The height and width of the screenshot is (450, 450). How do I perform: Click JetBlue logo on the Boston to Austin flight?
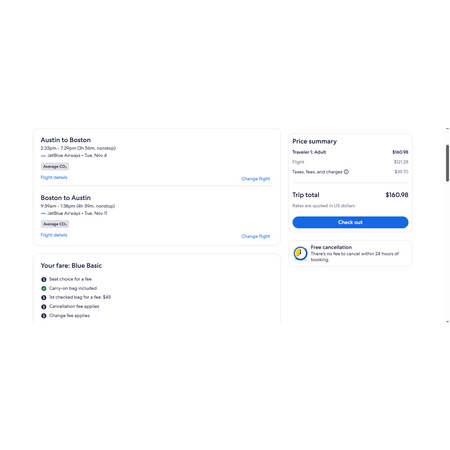(43, 213)
